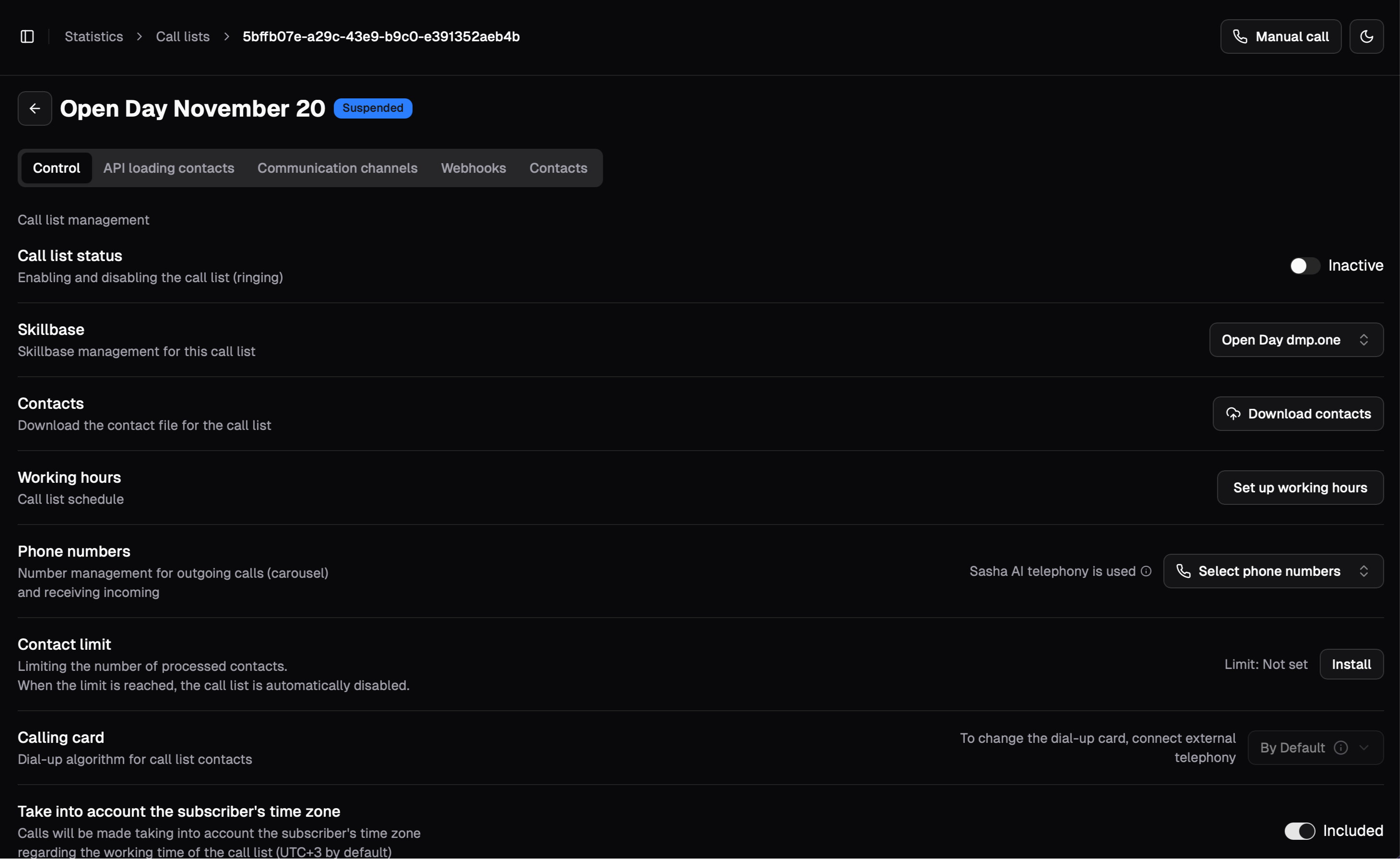Disable the subscriber's time zone toggle
The width and height of the screenshot is (1400, 859).
pyautogui.click(x=1299, y=831)
